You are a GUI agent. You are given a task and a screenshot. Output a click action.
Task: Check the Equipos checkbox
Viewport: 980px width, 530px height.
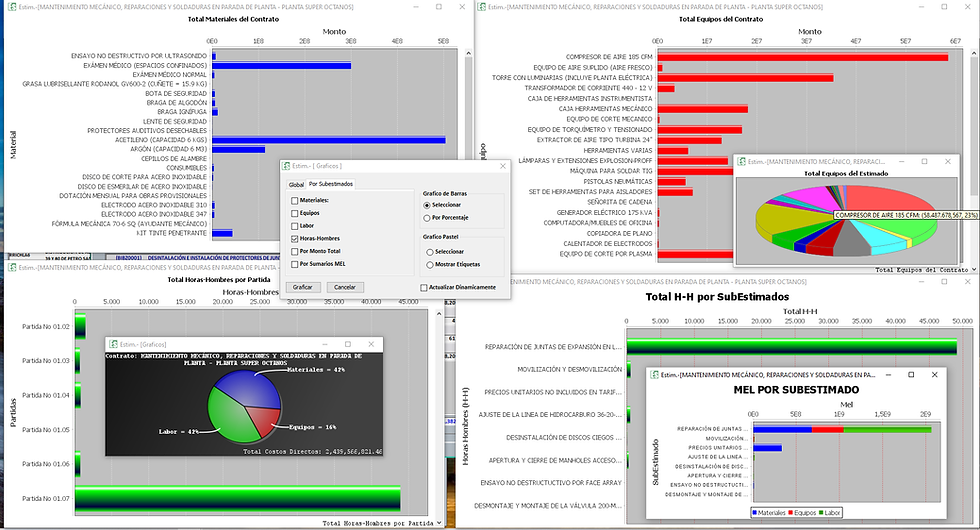[294, 213]
